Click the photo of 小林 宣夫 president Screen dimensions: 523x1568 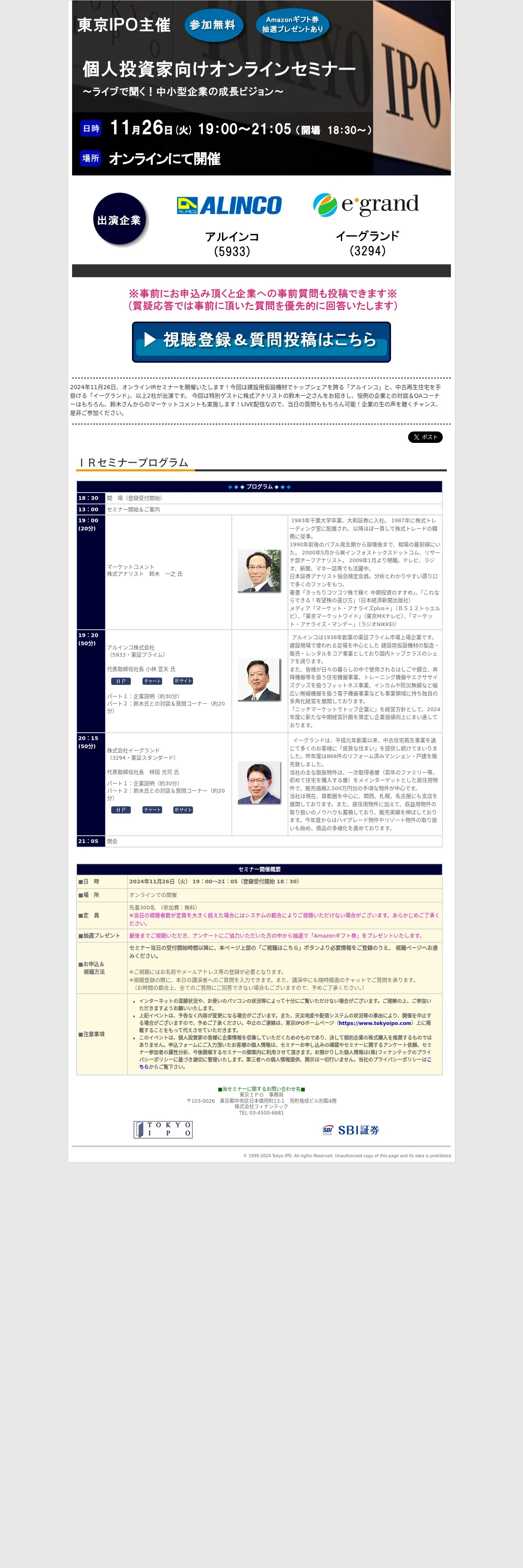pos(259,679)
